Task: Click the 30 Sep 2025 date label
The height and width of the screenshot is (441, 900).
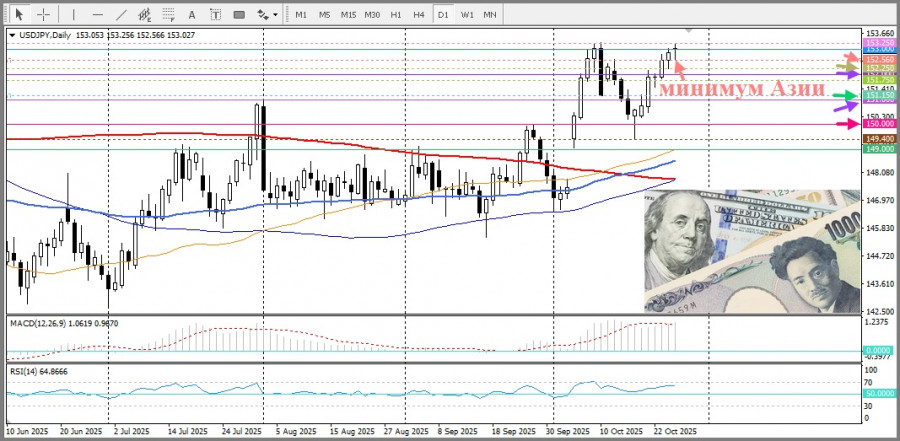Action: (x=568, y=431)
